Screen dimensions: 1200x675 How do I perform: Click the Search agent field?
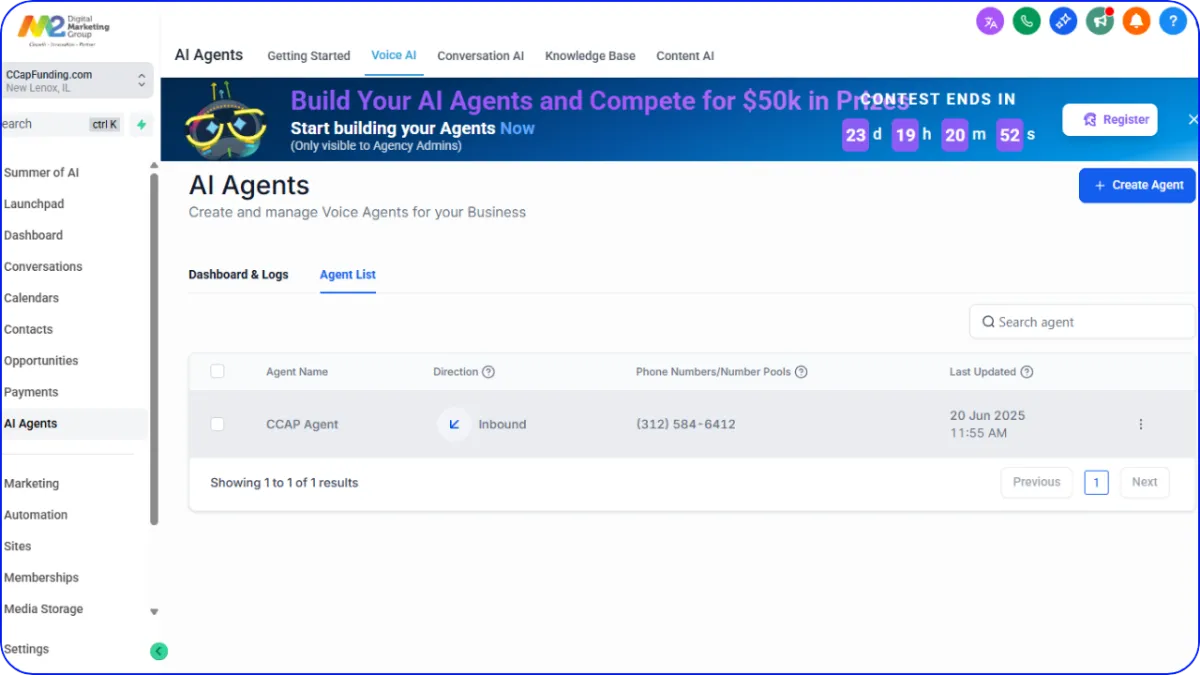[1083, 322]
